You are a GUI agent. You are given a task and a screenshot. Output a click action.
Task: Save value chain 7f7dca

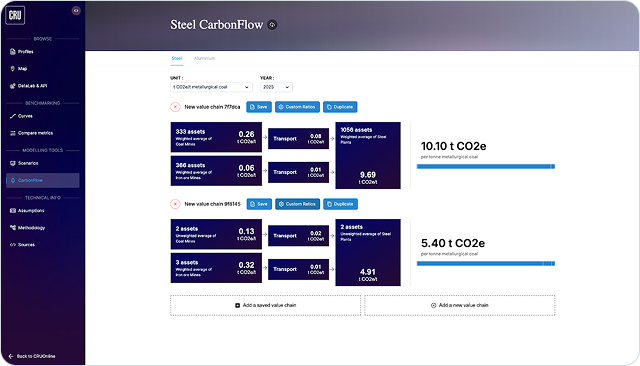259,107
